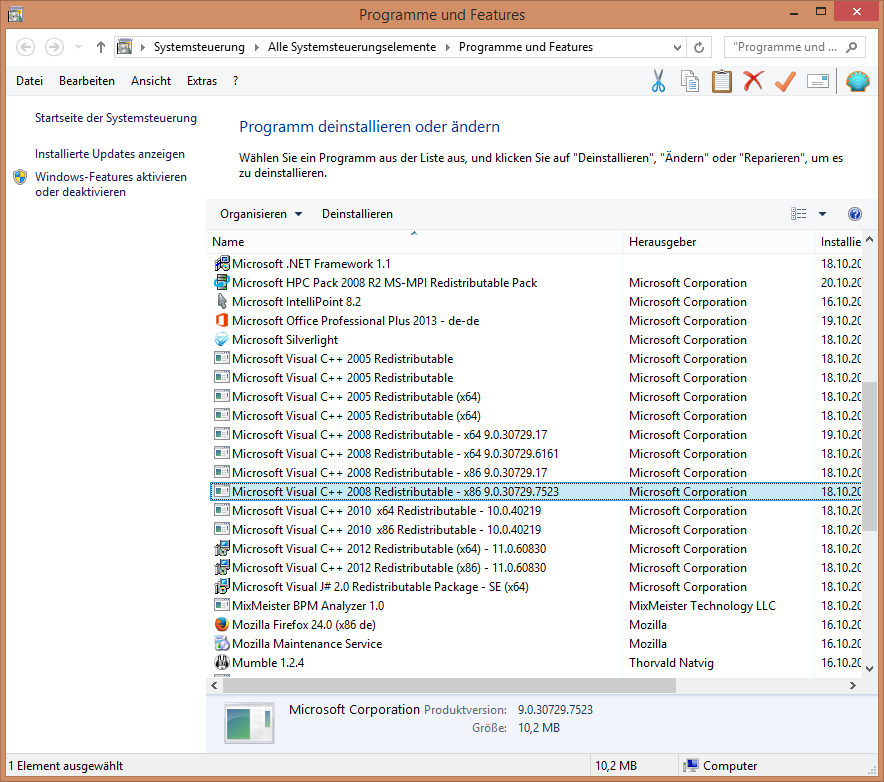Viewport: 884px width, 782px height.
Task: Click the Deinstallieren button
Action: [x=357, y=214]
